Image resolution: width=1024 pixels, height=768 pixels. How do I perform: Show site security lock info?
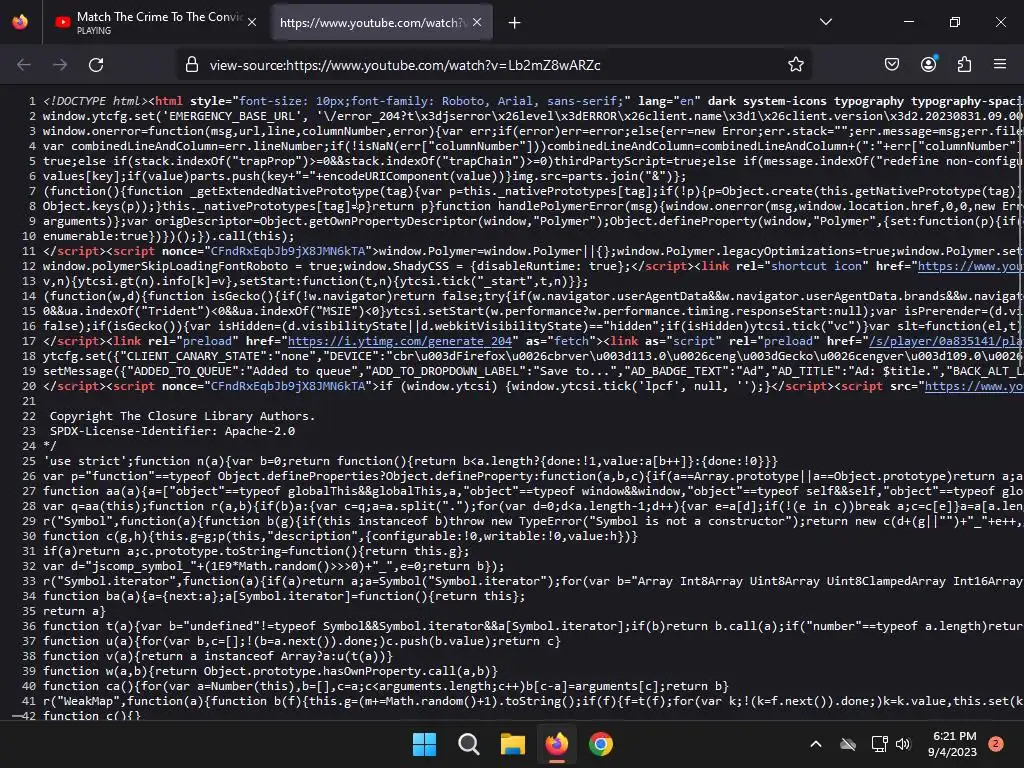tap(191, 65)
